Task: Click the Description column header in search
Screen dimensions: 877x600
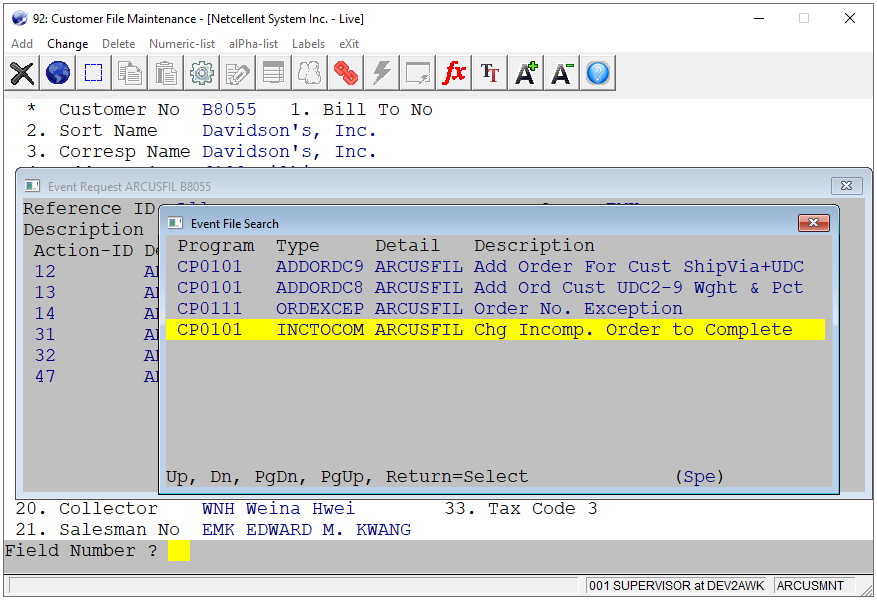Action: [x=534, y=246]
